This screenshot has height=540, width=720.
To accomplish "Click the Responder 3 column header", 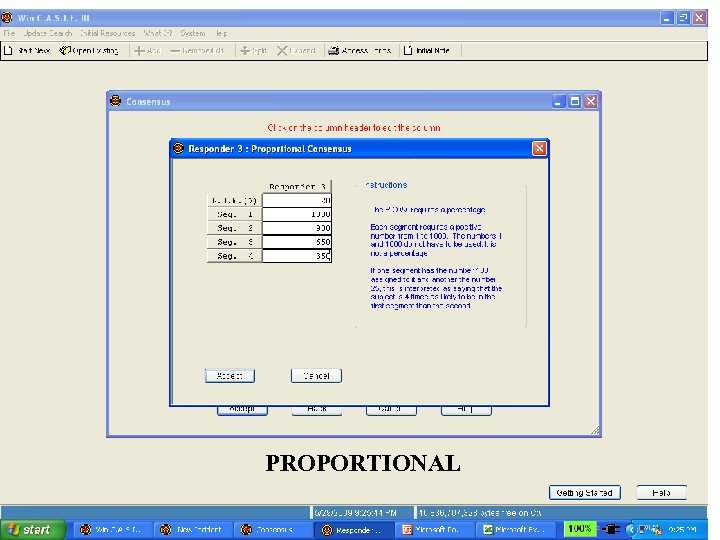I will click(297, 186).
